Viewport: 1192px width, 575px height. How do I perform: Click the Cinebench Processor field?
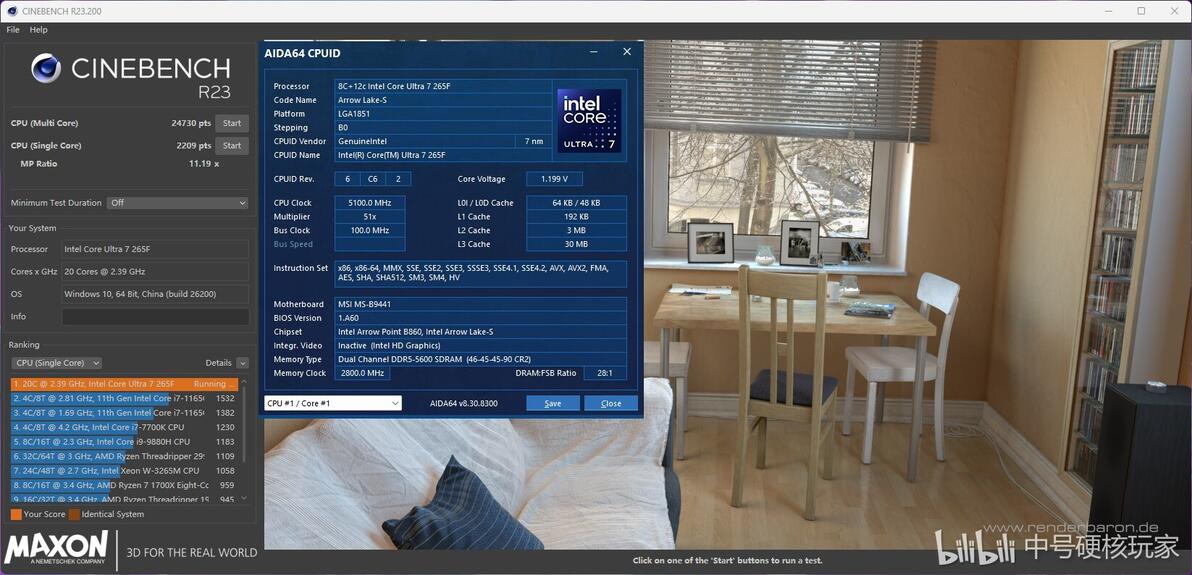[155, 249]
